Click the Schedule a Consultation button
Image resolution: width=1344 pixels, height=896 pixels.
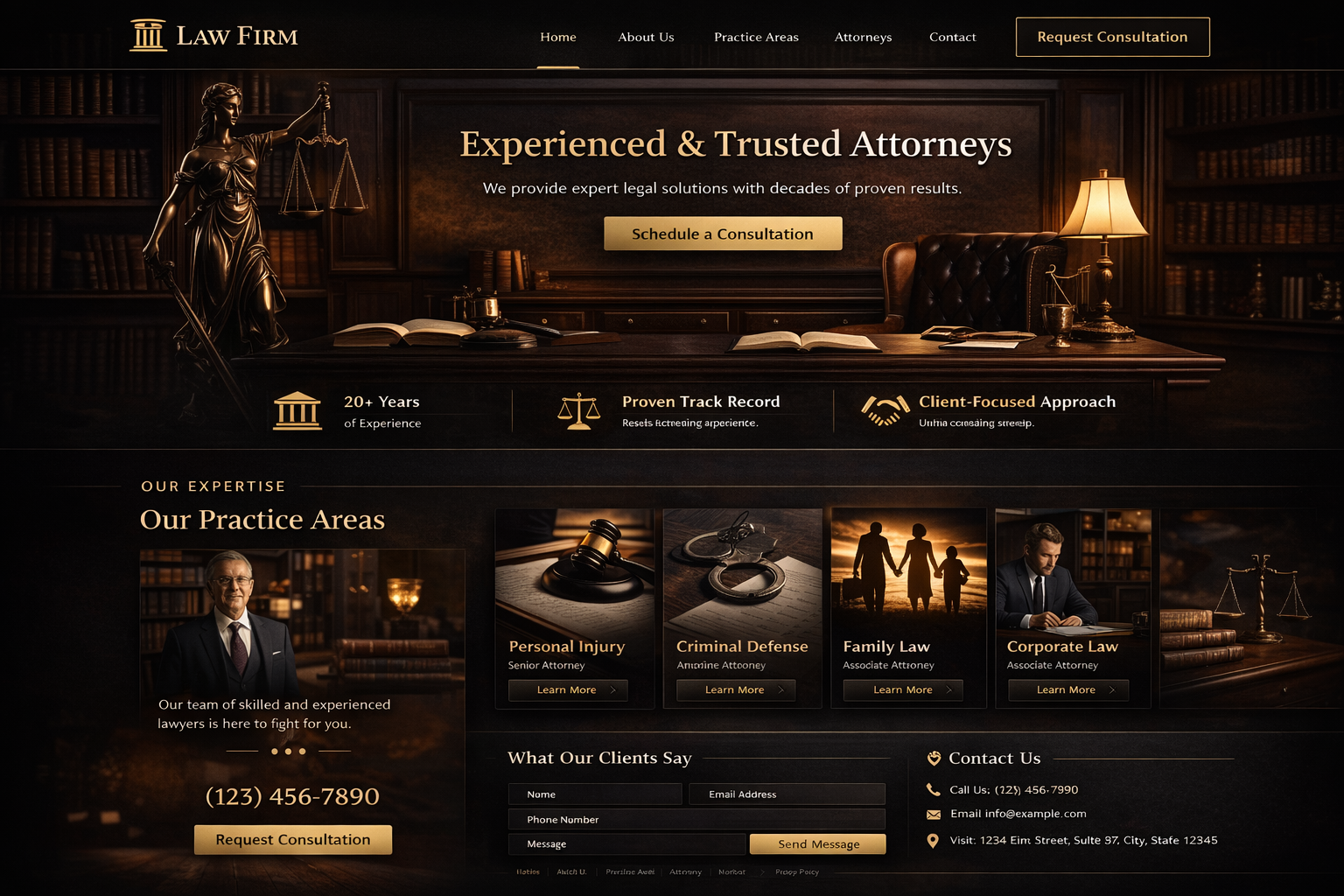tap(723, 234)
